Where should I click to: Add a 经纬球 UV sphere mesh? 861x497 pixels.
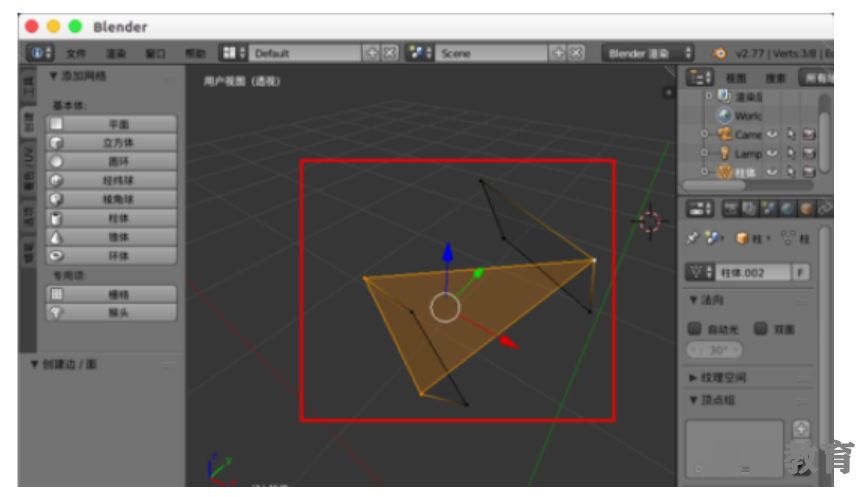[x=111, y=180]
